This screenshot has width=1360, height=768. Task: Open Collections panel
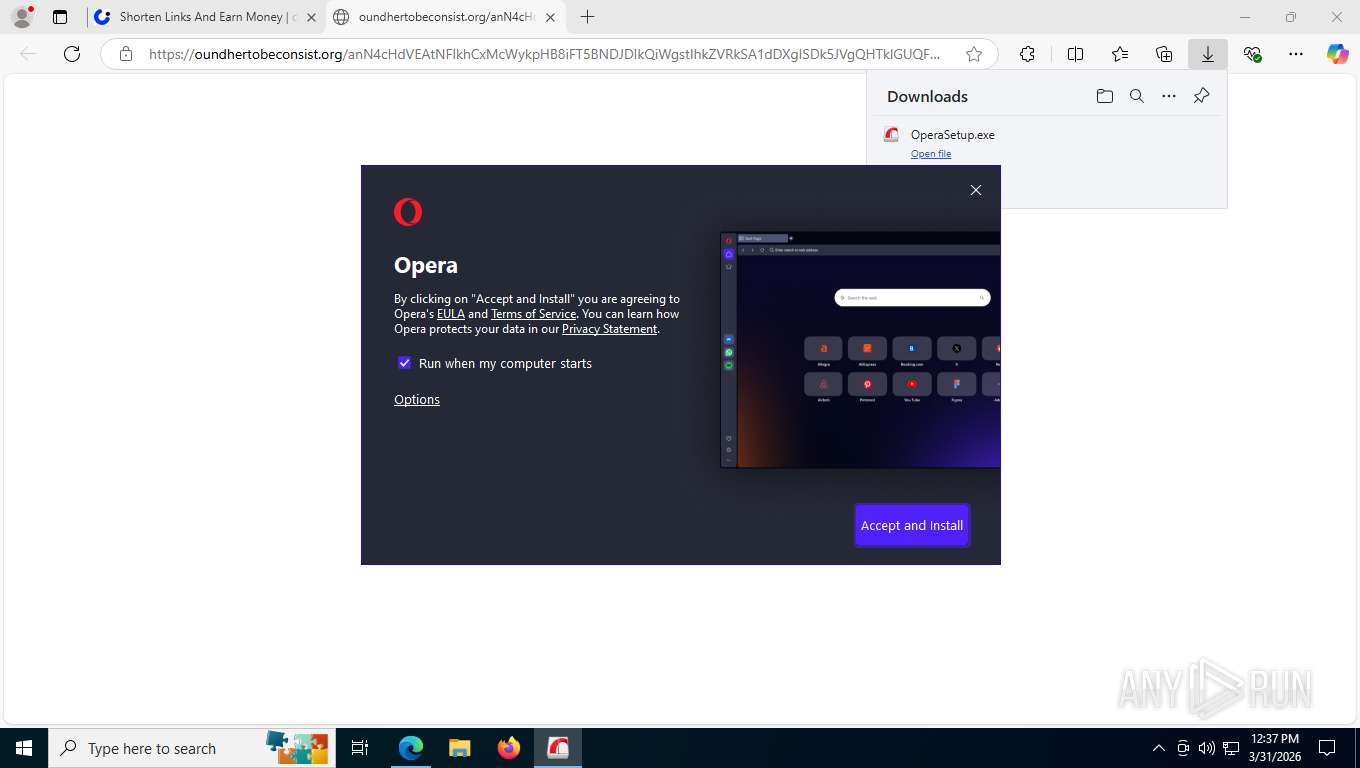(x=1164, y=54)
